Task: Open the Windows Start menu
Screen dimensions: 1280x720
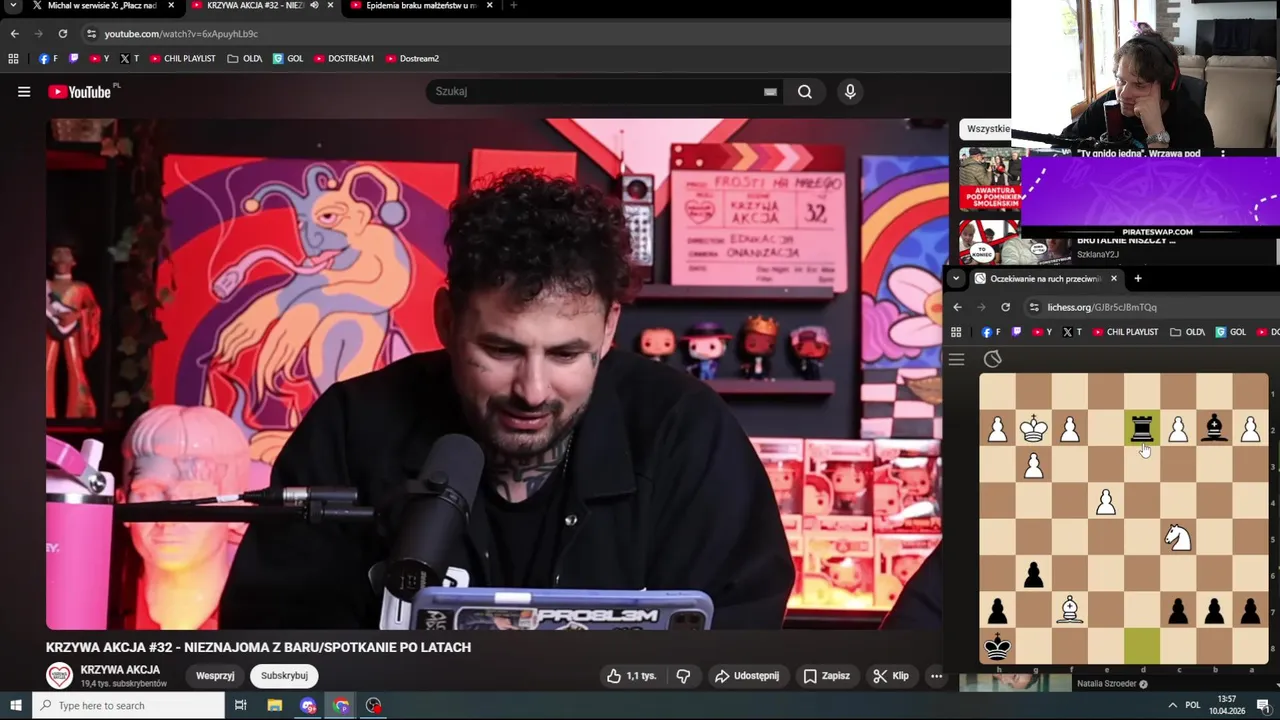Action: (x=15, y=706)
